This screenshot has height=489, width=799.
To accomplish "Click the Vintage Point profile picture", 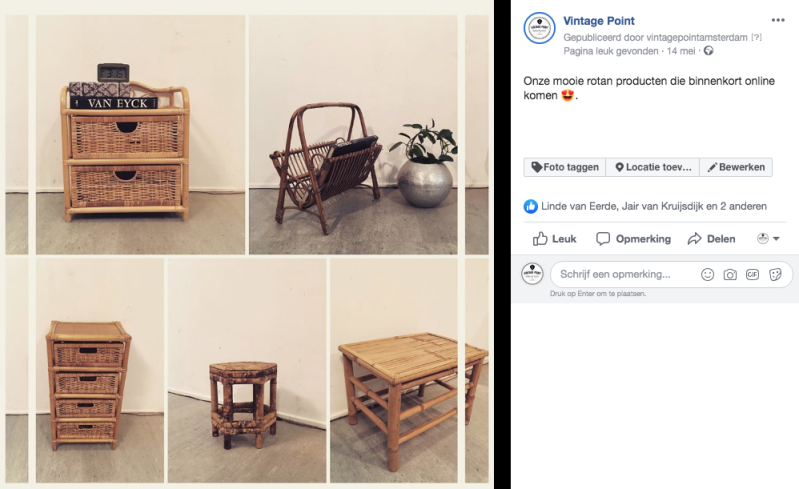I will 539,29.
